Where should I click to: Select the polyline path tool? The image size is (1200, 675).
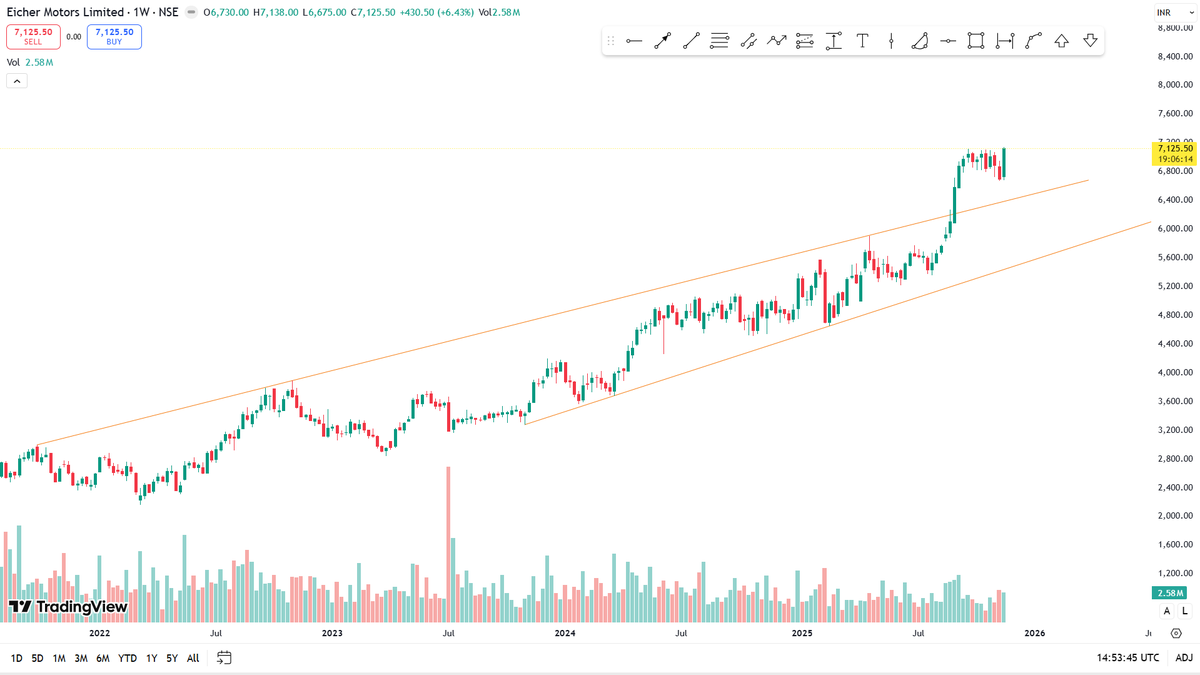point(1034,41)
